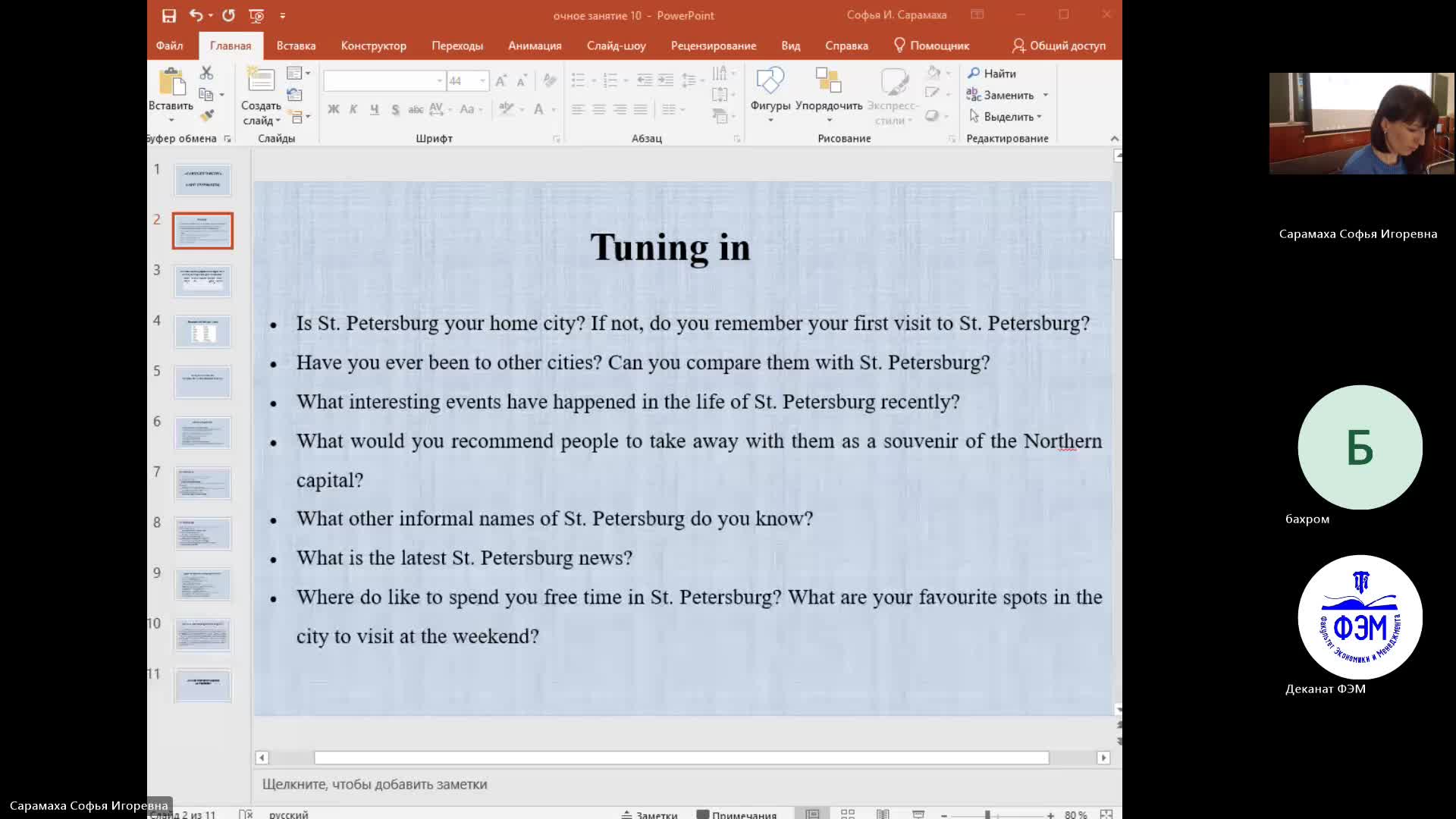
Task: Click the Increase font size icon
Action: tap(500, 81)
